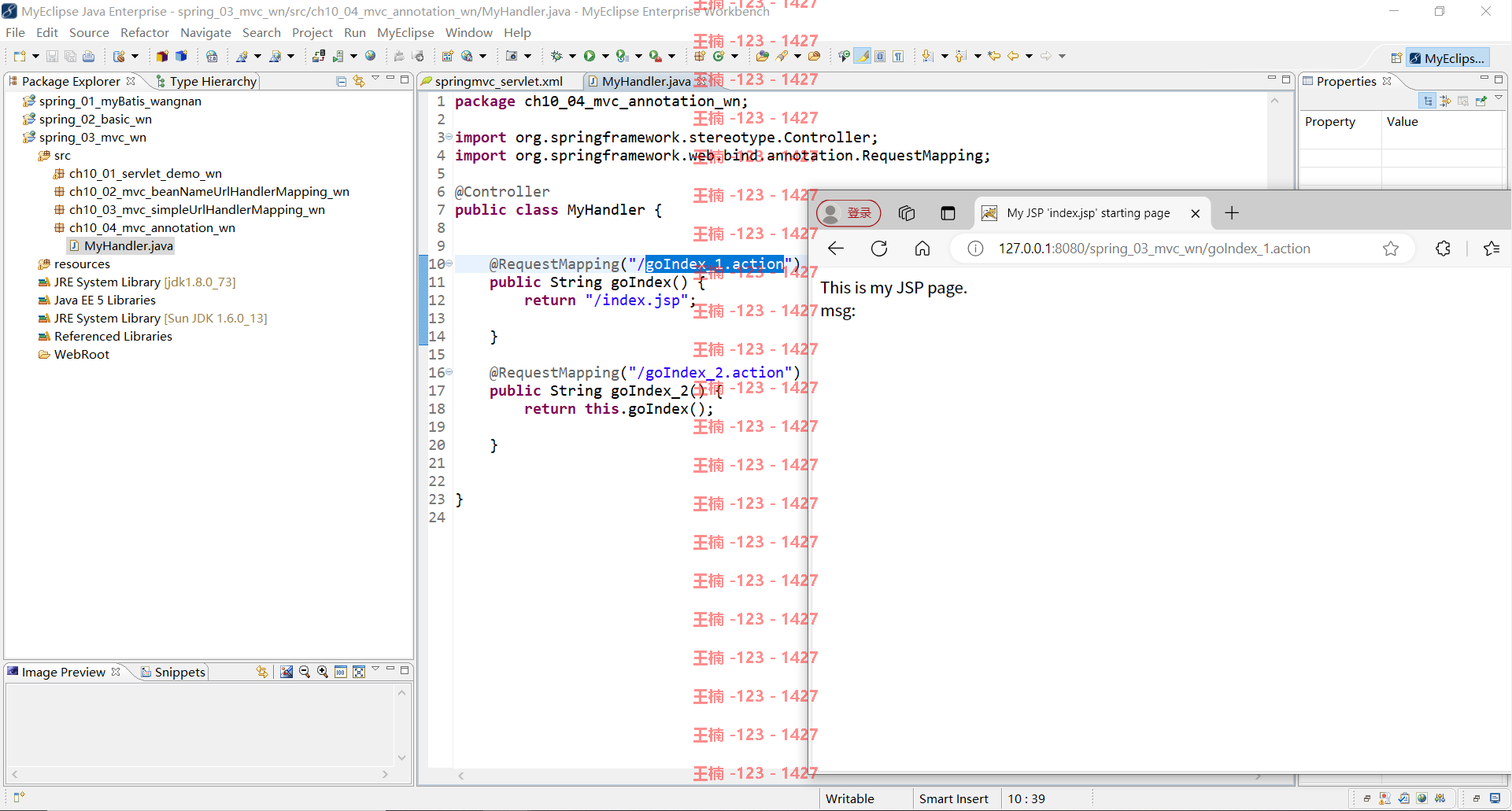Collapse the goIndex_2 fold marker at line 16
The height and width of the screenshot is (811, 1512).
coord(449,372)
